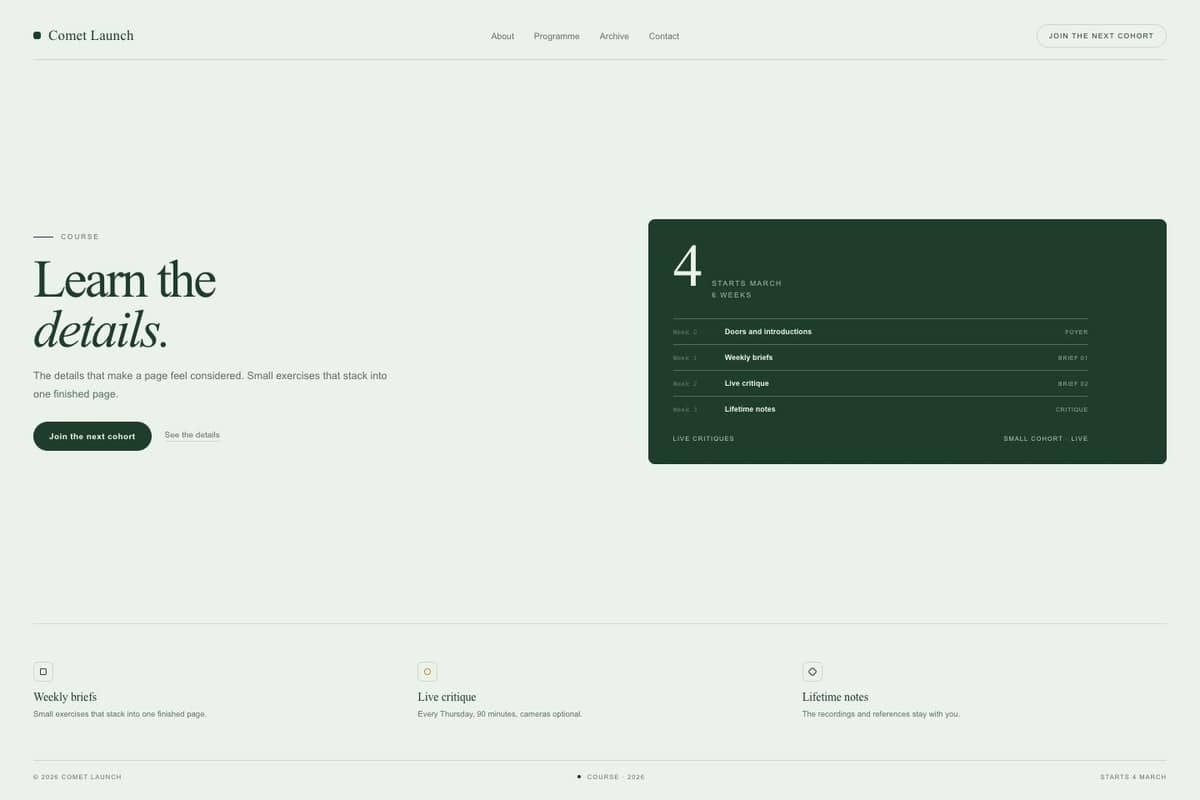Select the Live critique row in the schedule card
This screenshot has width=1200, height=800.
880,384
